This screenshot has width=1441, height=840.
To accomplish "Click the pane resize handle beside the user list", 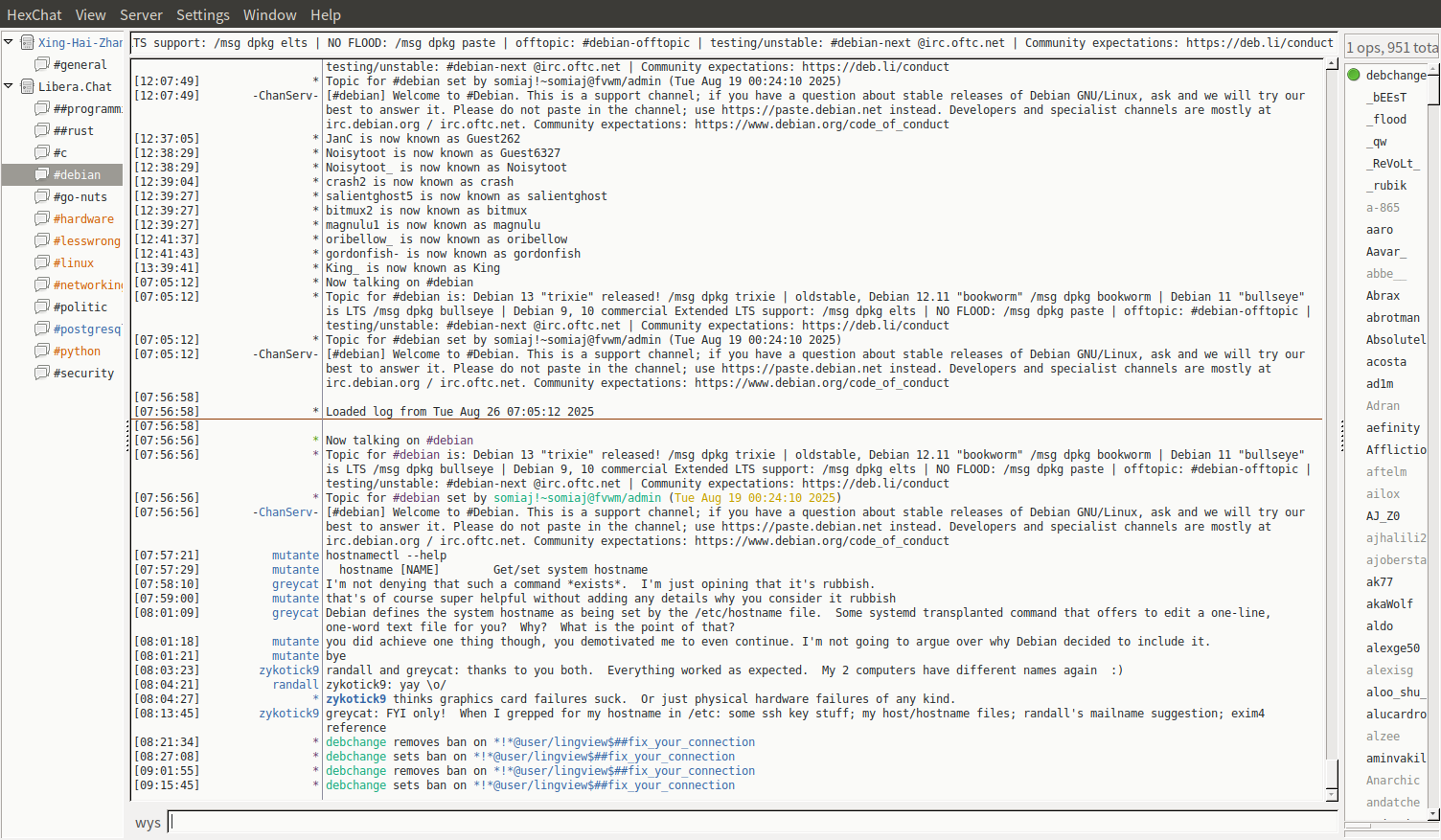I will 1341,436.
